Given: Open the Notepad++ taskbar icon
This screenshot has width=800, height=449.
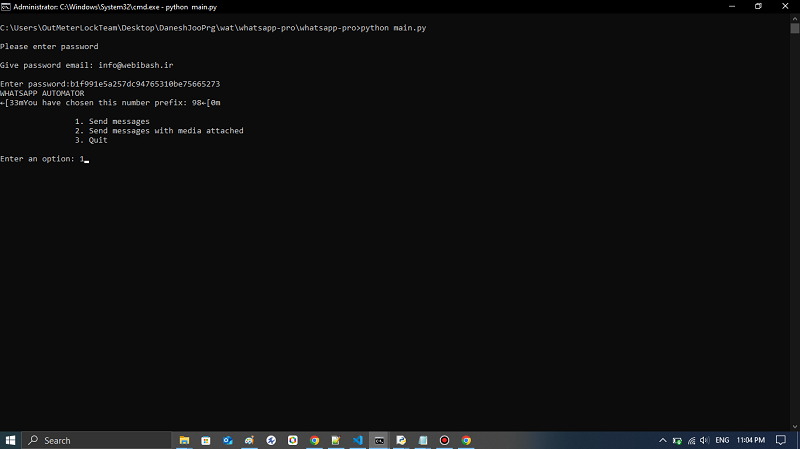Looking at the screenshot, I should coord(336,440).
